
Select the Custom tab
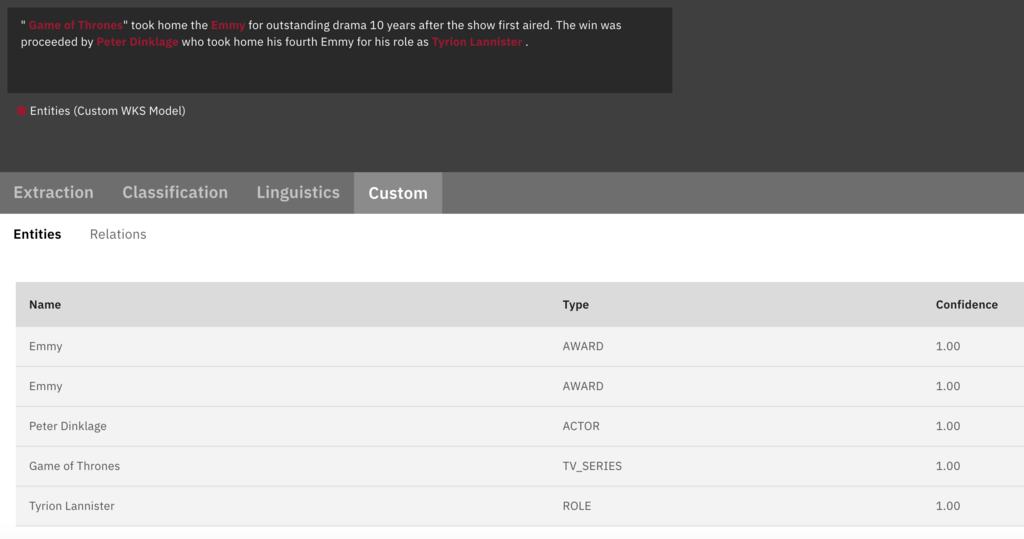point(398,193)
